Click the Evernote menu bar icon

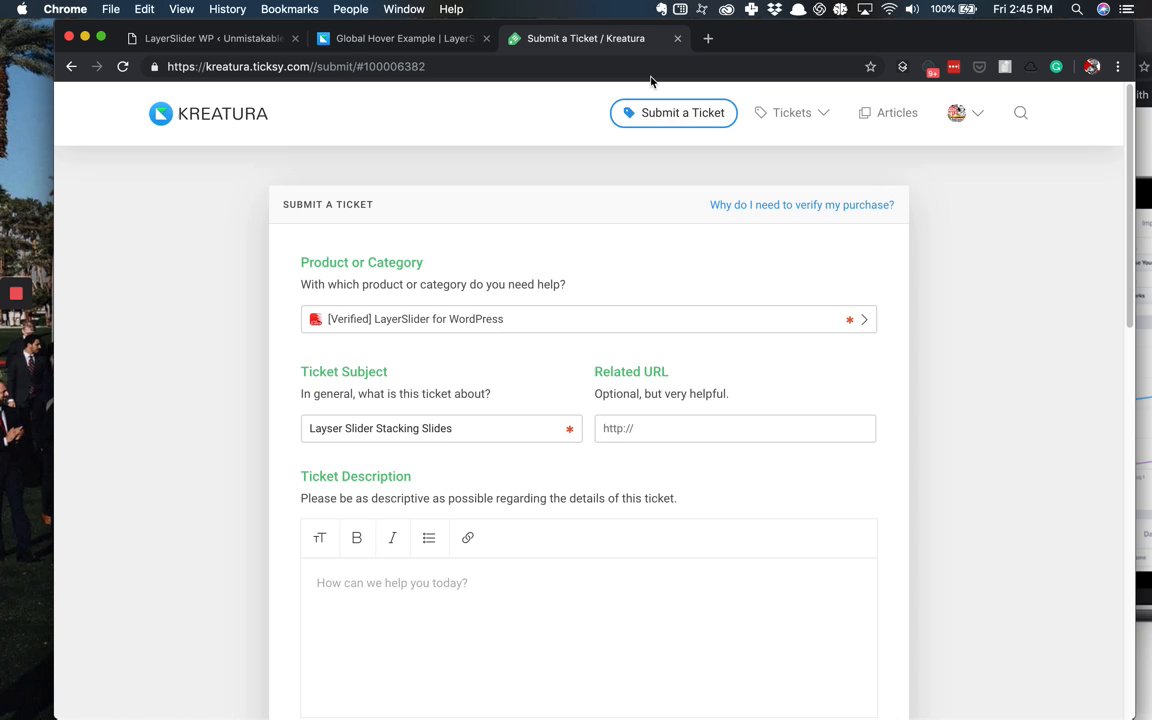(661, 9)
